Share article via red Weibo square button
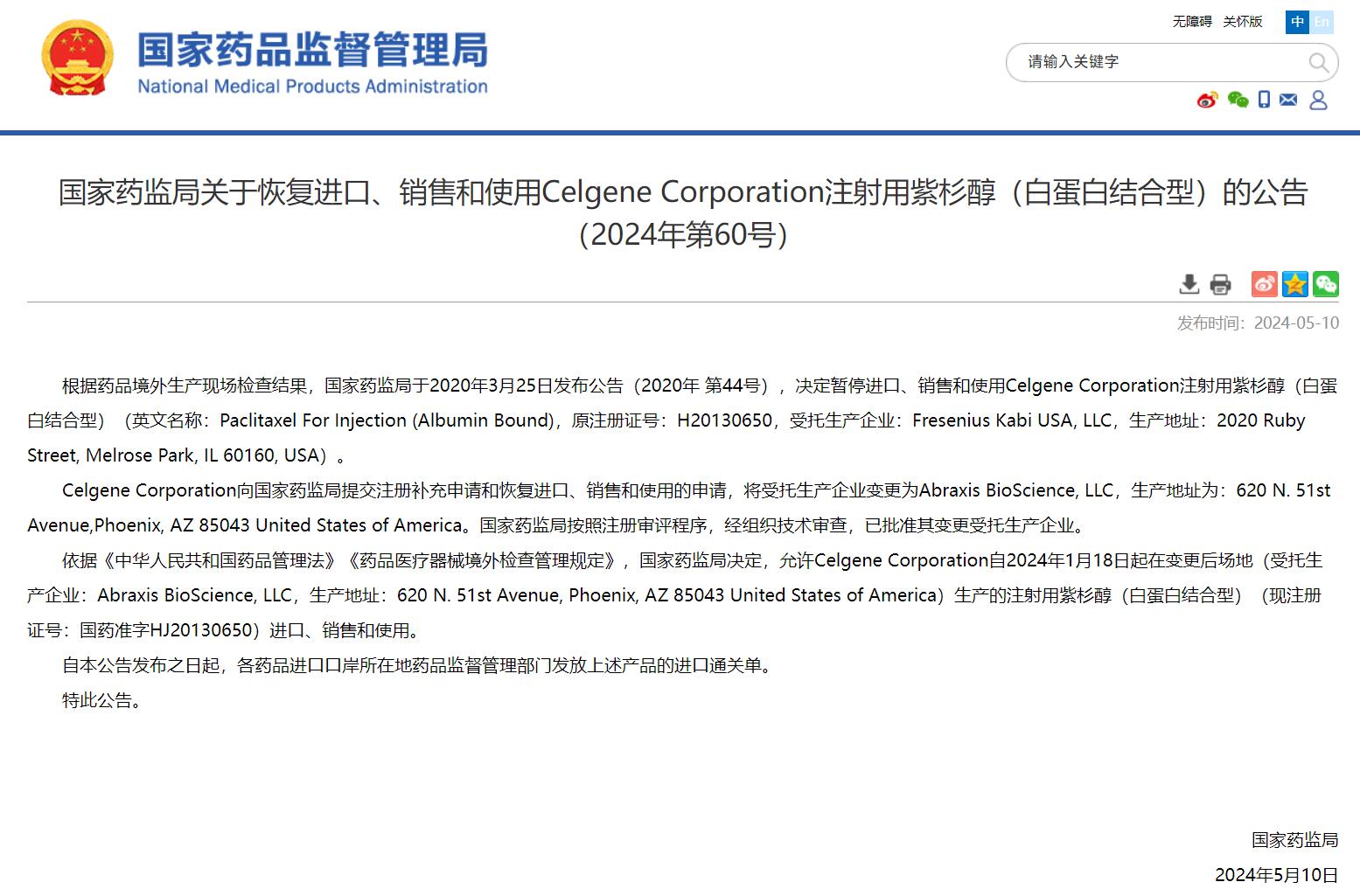The image size is (1360, 896). click(x=1264, y=284)
